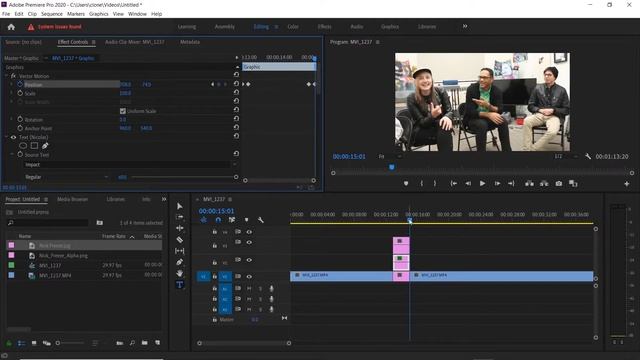Select the Slip tool
This screenshot has height=360, width=640.
pyautogui.click(x=180, y=251)
